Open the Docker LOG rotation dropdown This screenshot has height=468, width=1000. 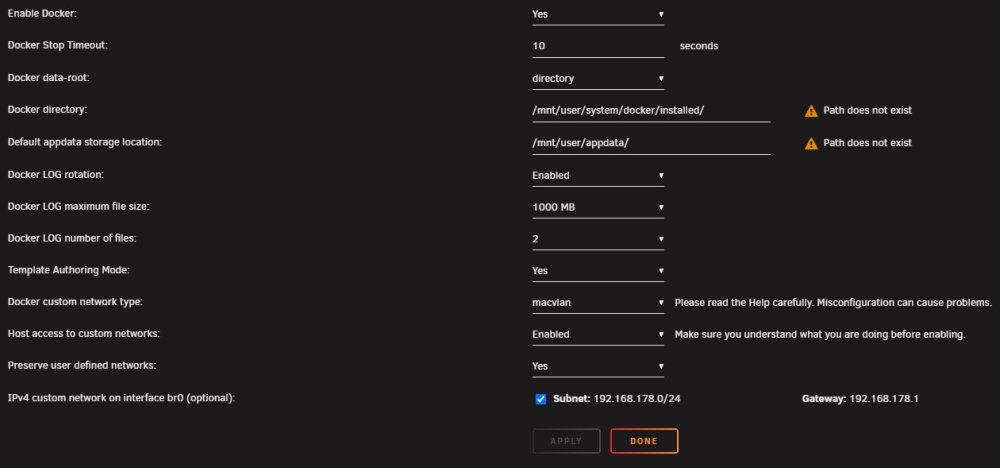pos(598,175)
